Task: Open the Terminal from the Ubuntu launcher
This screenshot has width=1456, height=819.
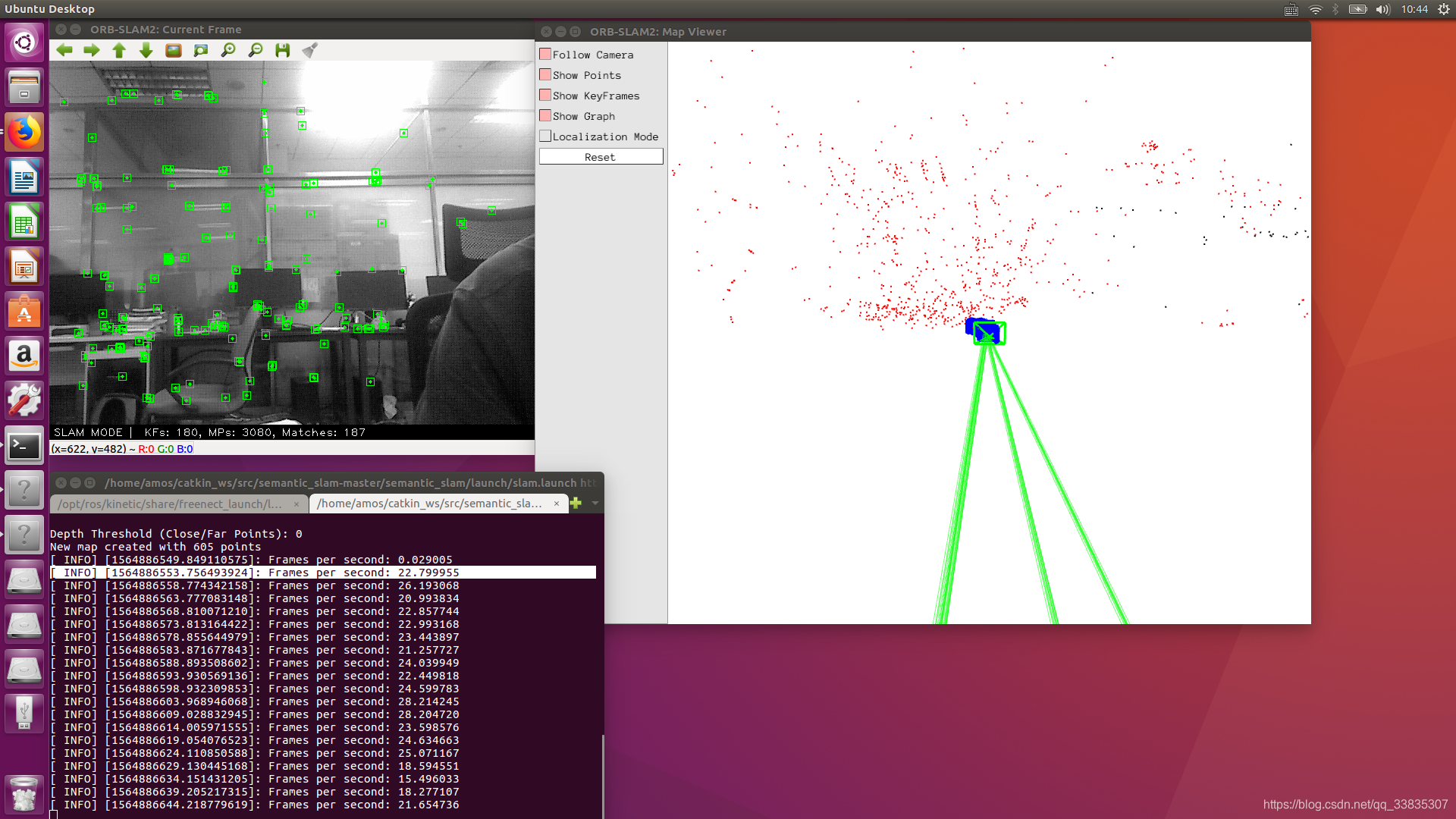Action: tap(24, 446)
